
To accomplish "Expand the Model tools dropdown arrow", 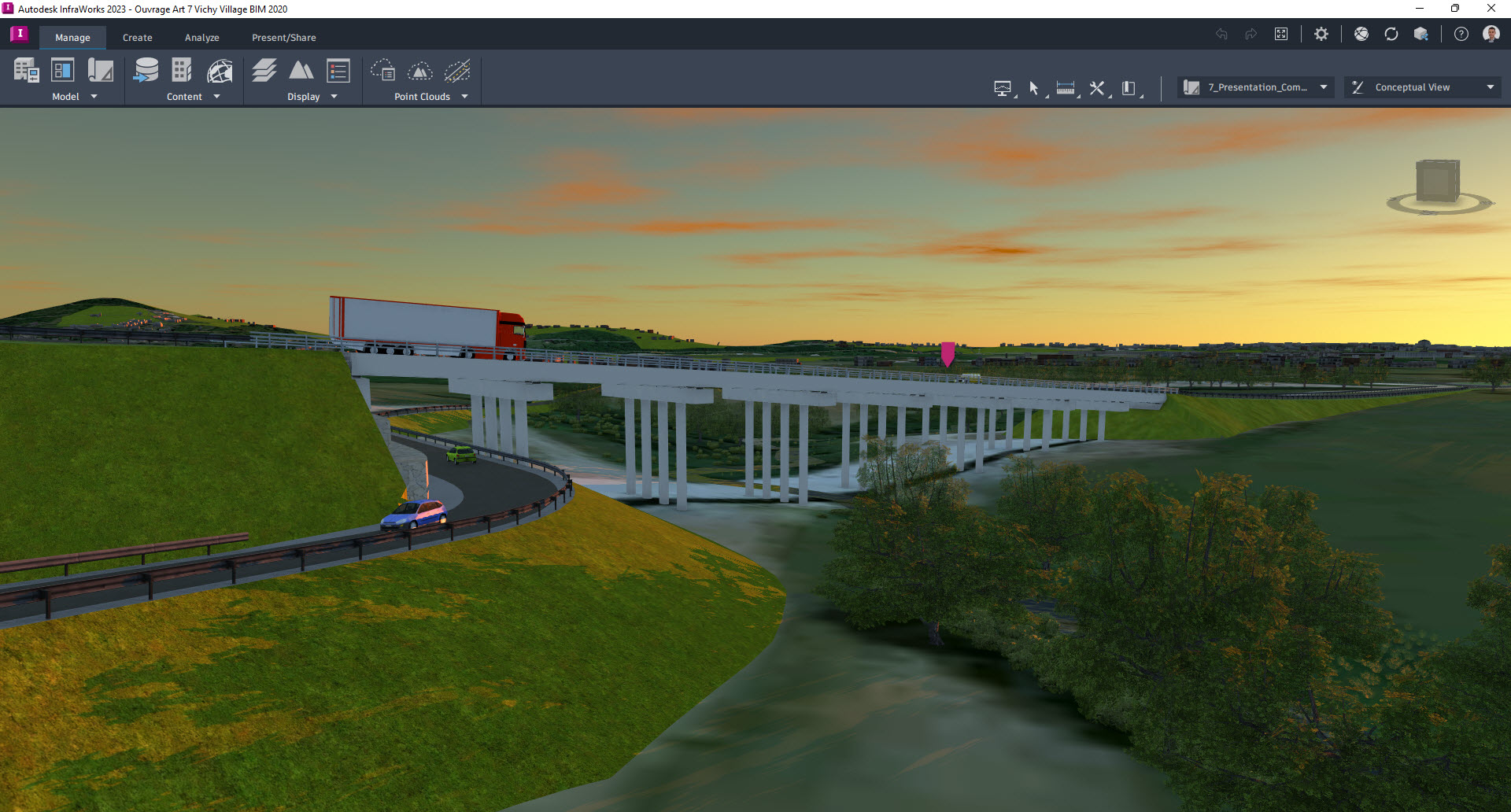I will tap(94, 97).
